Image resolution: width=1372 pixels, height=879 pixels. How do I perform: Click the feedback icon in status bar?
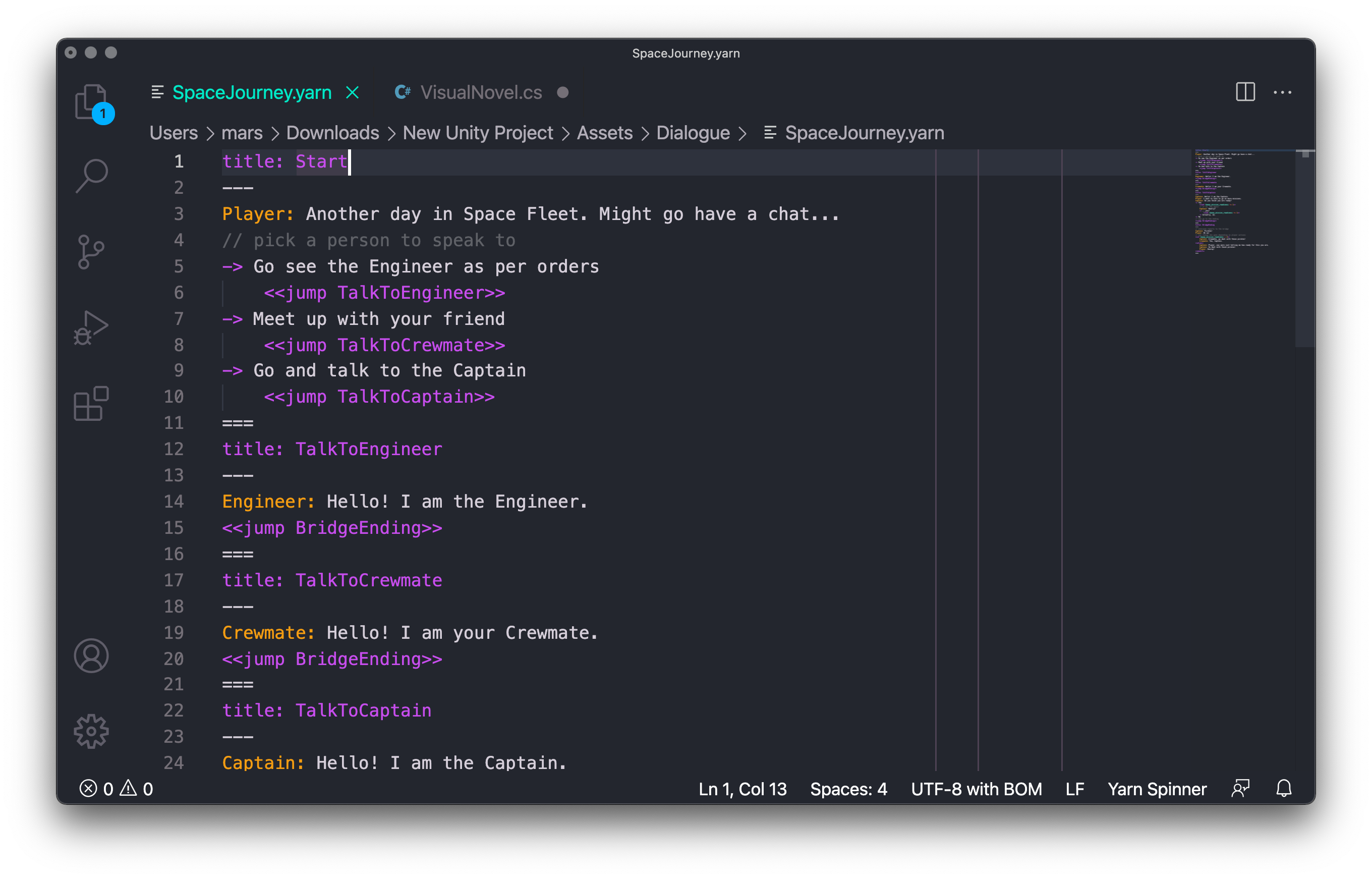pos(1240,788)
